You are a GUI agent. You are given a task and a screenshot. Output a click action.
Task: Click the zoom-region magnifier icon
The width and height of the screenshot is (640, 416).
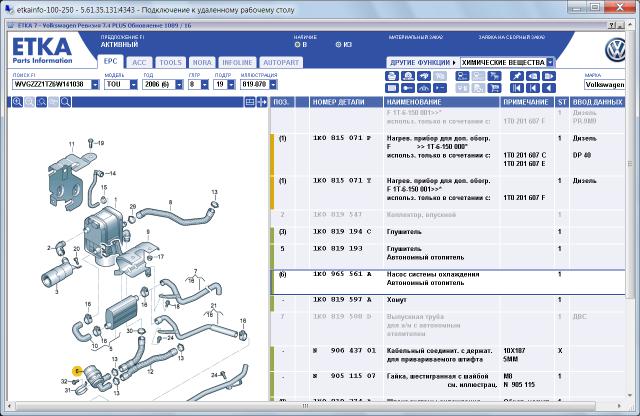pos(41,102)
